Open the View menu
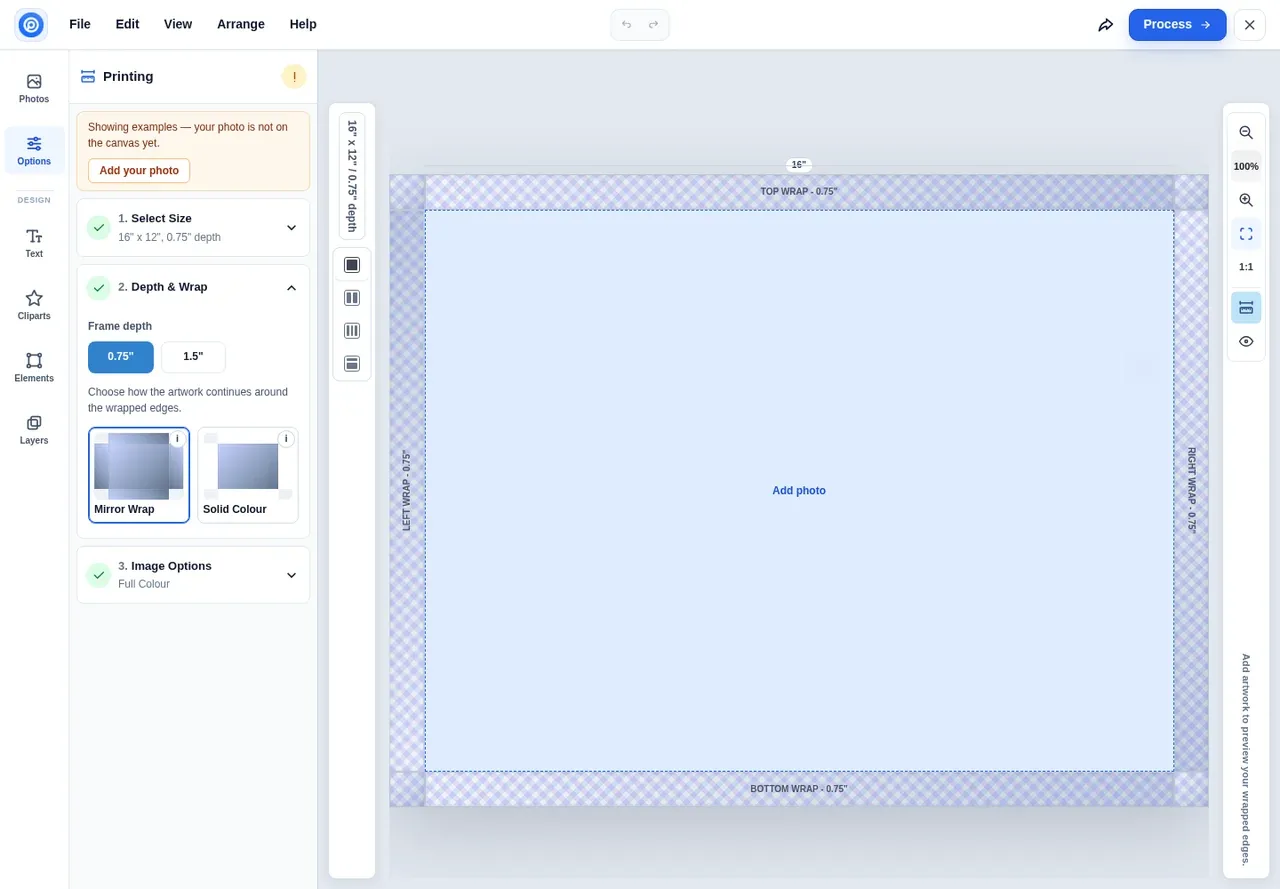The height and width of the screenshot is (889, 1280). (x=178, y=24)
